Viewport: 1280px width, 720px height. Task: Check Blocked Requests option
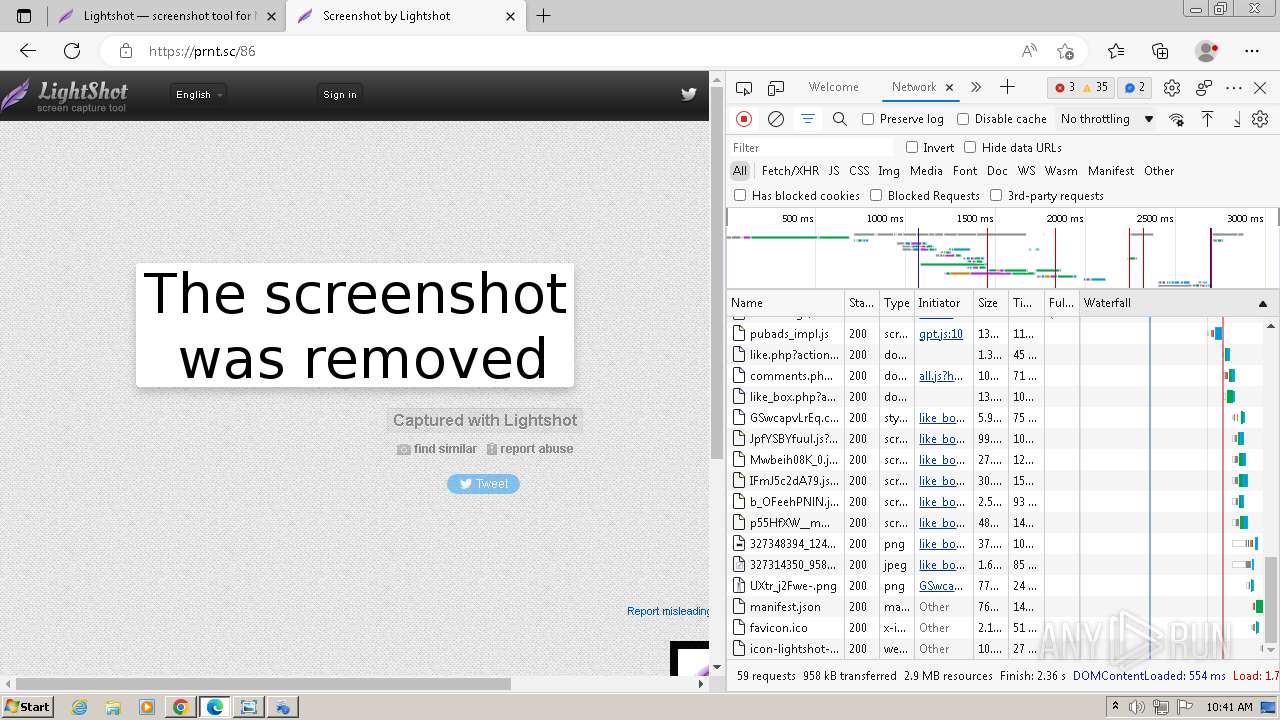click(x=876, y=195)
